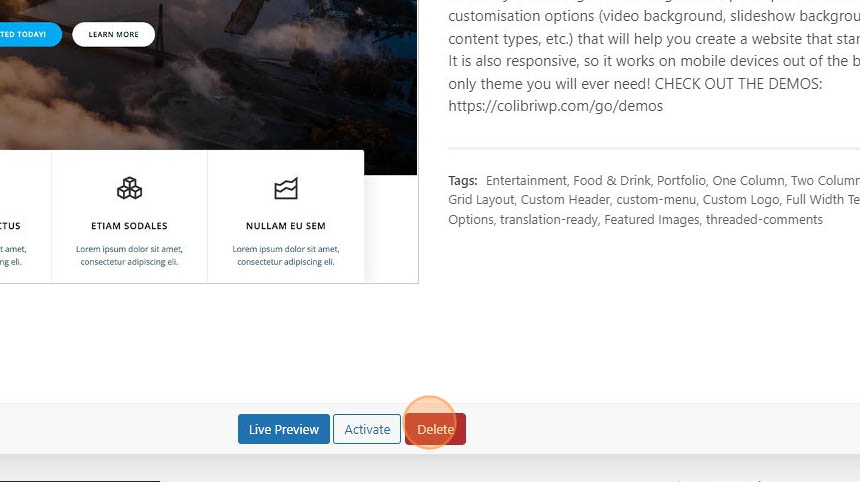Viewport: 860px width, 482px height.
Task: Click the Portfolio tag text
Action: pyautogui.click(x=681, y=180)
